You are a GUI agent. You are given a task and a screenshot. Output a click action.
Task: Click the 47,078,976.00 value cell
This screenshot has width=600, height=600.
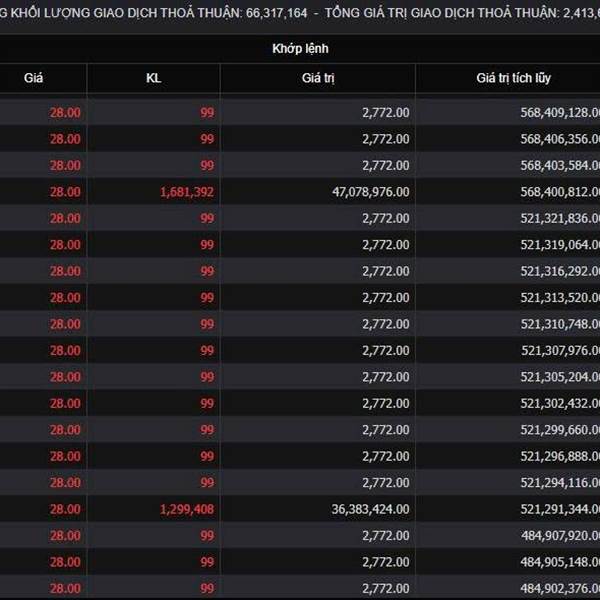(x=370, y=192)
